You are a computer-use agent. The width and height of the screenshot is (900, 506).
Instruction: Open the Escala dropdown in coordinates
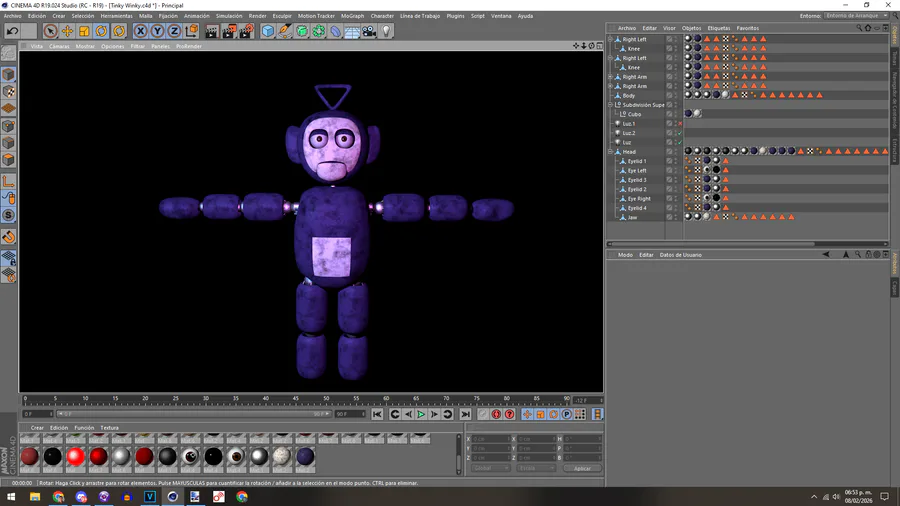pos(535,468)
